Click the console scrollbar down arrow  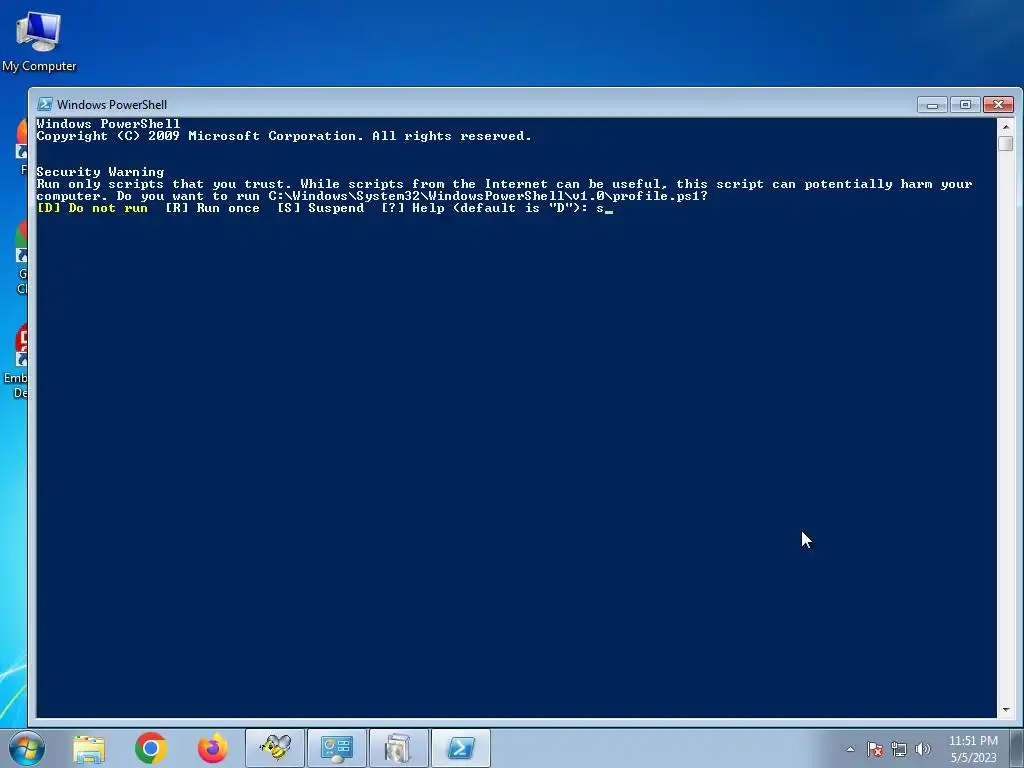(1006, 710)
